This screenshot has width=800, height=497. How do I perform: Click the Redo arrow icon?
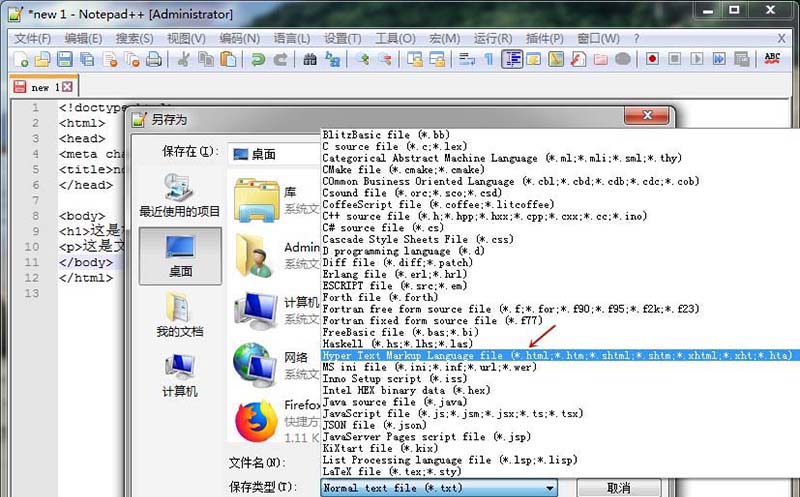tap(280, 59)
